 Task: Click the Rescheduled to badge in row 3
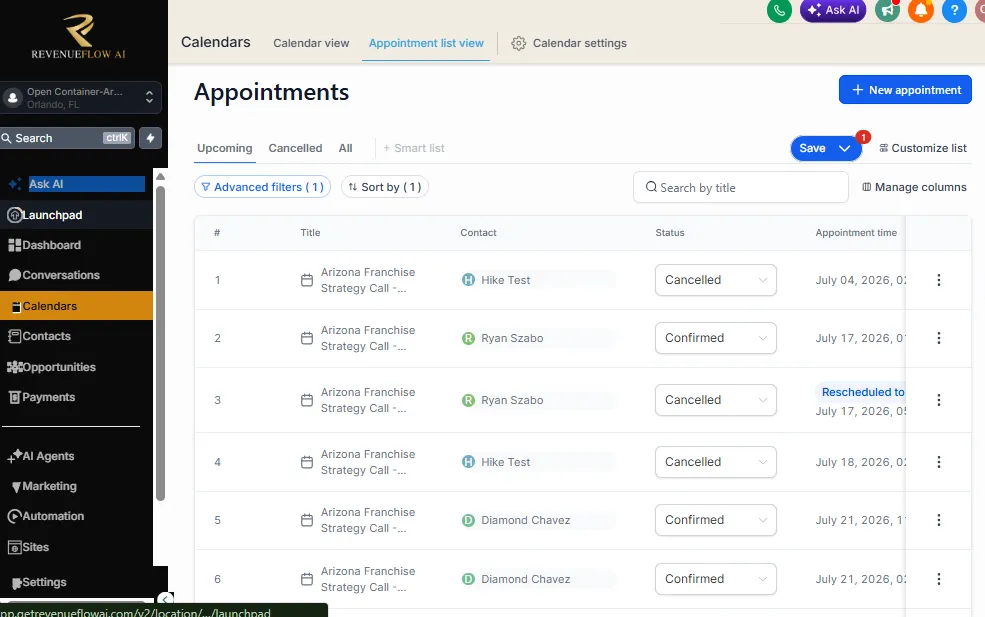click(x=860, y=392)
